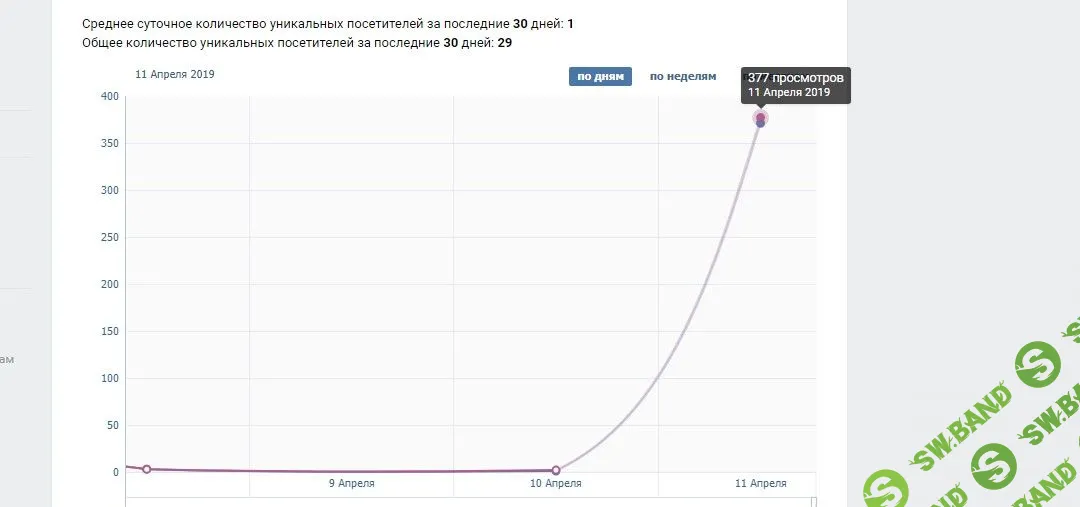Click the 350 value on the y-axis
This screenshot has height=507, width=1080.
tap(109, 144)
